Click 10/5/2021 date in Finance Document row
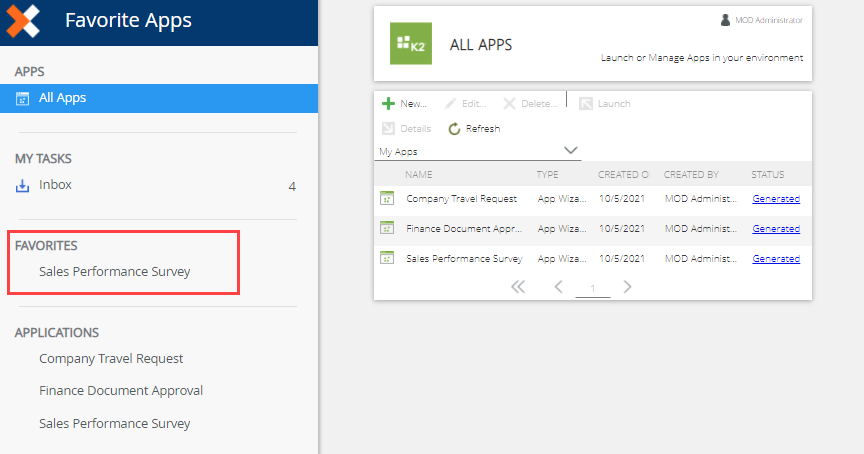Image resolution: width=864 pixels, height=454 pixels. (622, 229)
